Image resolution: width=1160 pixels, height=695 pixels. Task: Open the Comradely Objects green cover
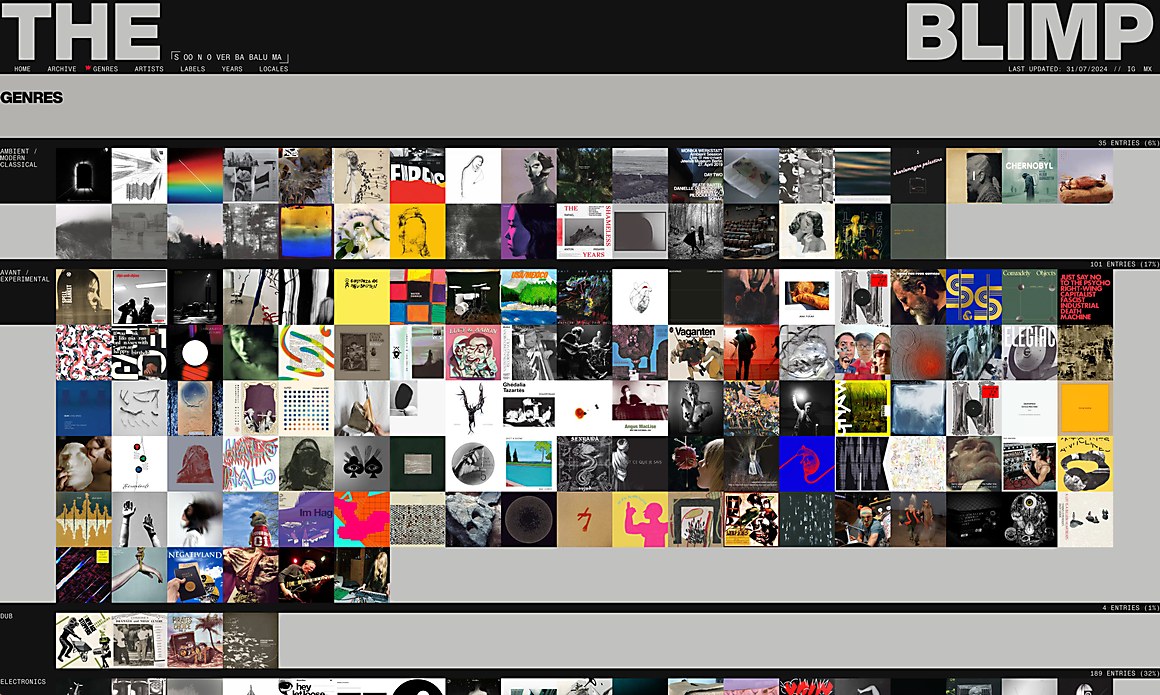(1029, 297)
